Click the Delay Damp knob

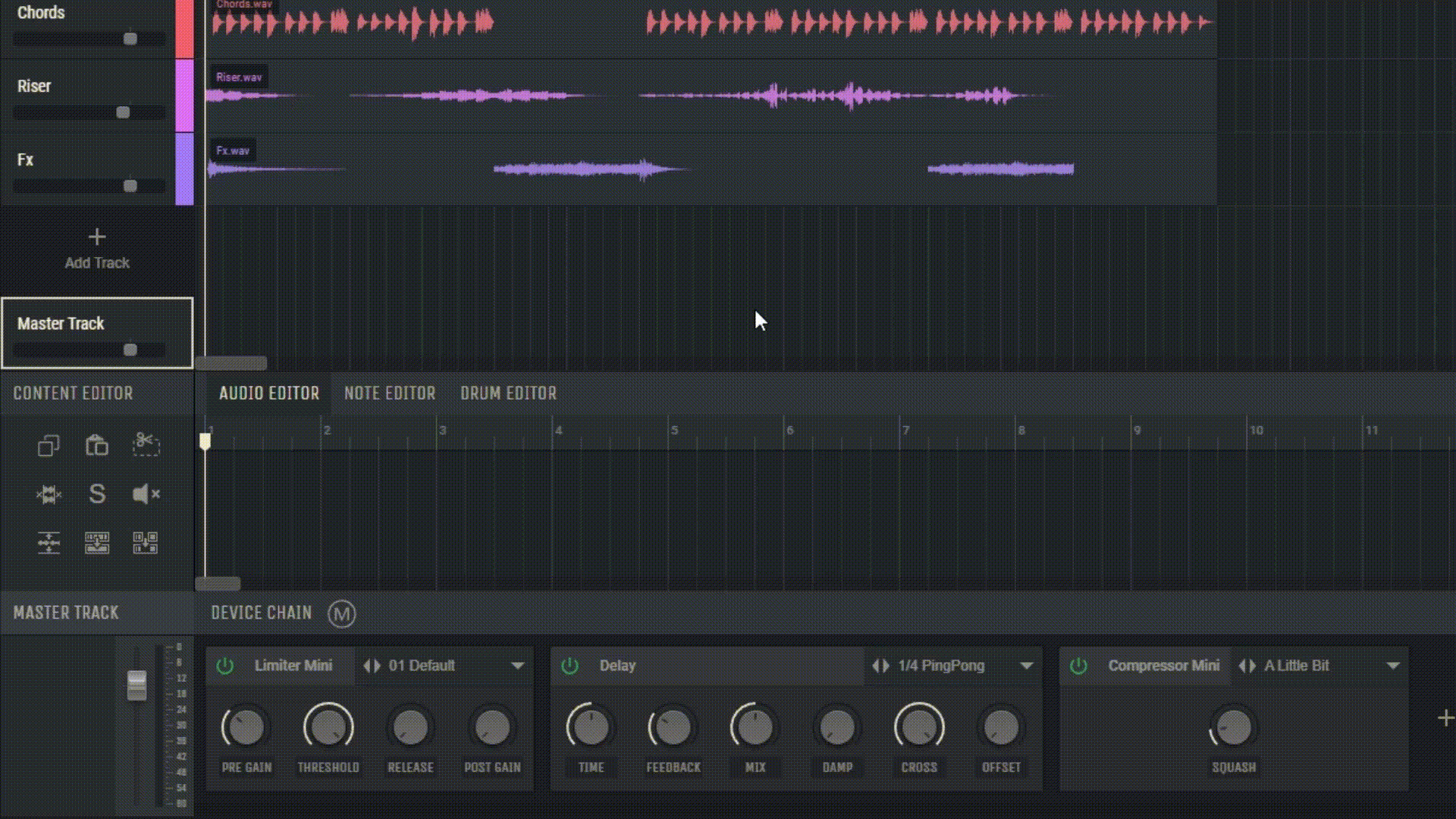837,728
